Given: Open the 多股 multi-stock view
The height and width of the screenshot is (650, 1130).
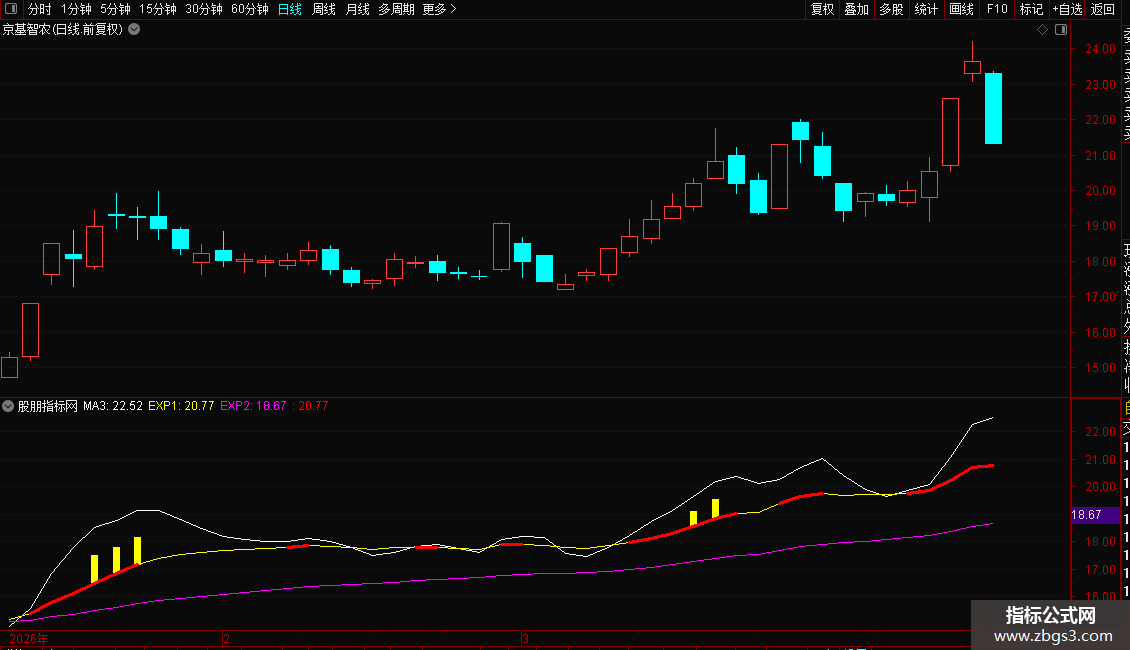Looking at the screenshot, I should (891, 9).
